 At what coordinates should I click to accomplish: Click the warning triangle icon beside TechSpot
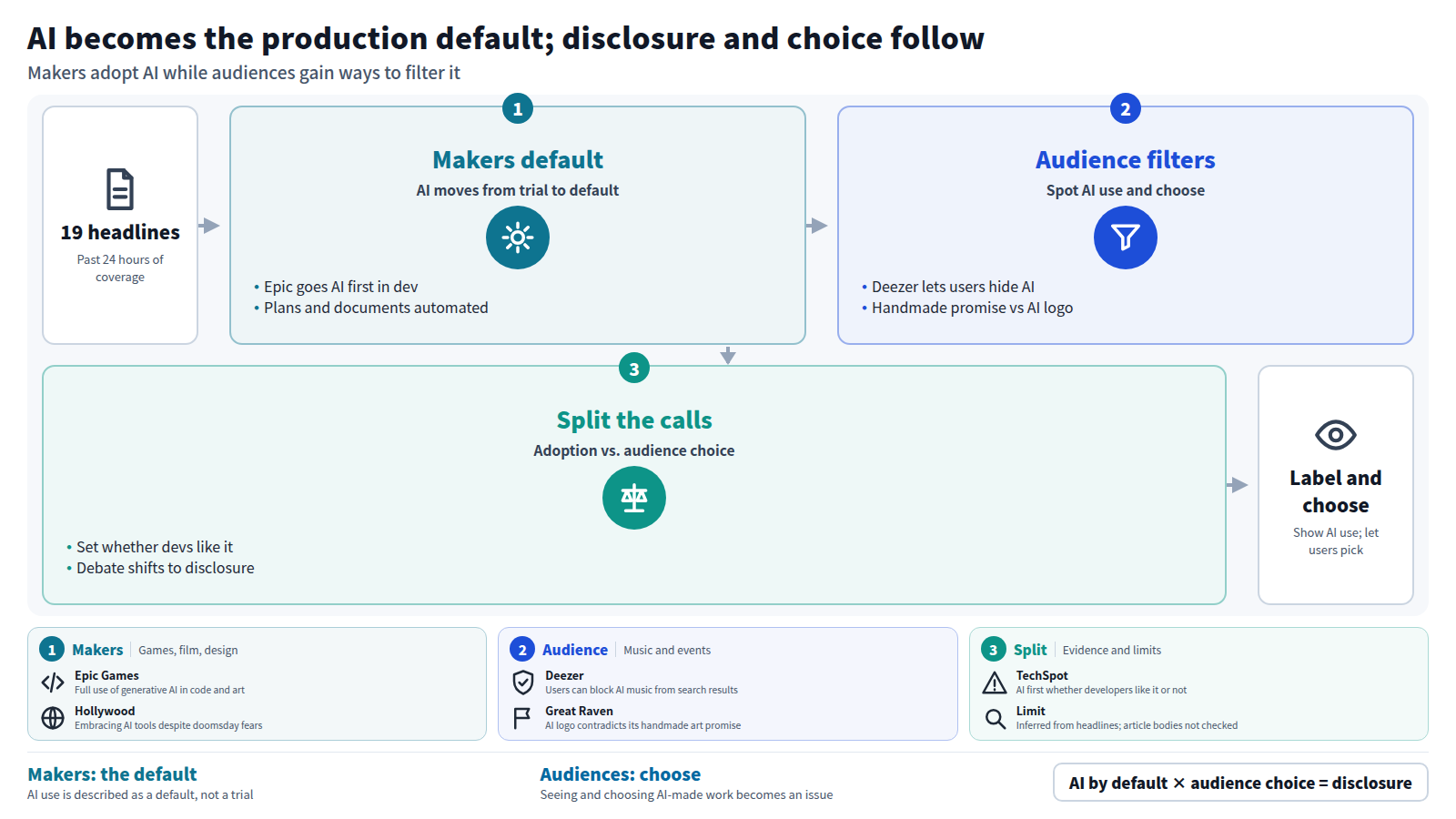(x=995, y=682)
